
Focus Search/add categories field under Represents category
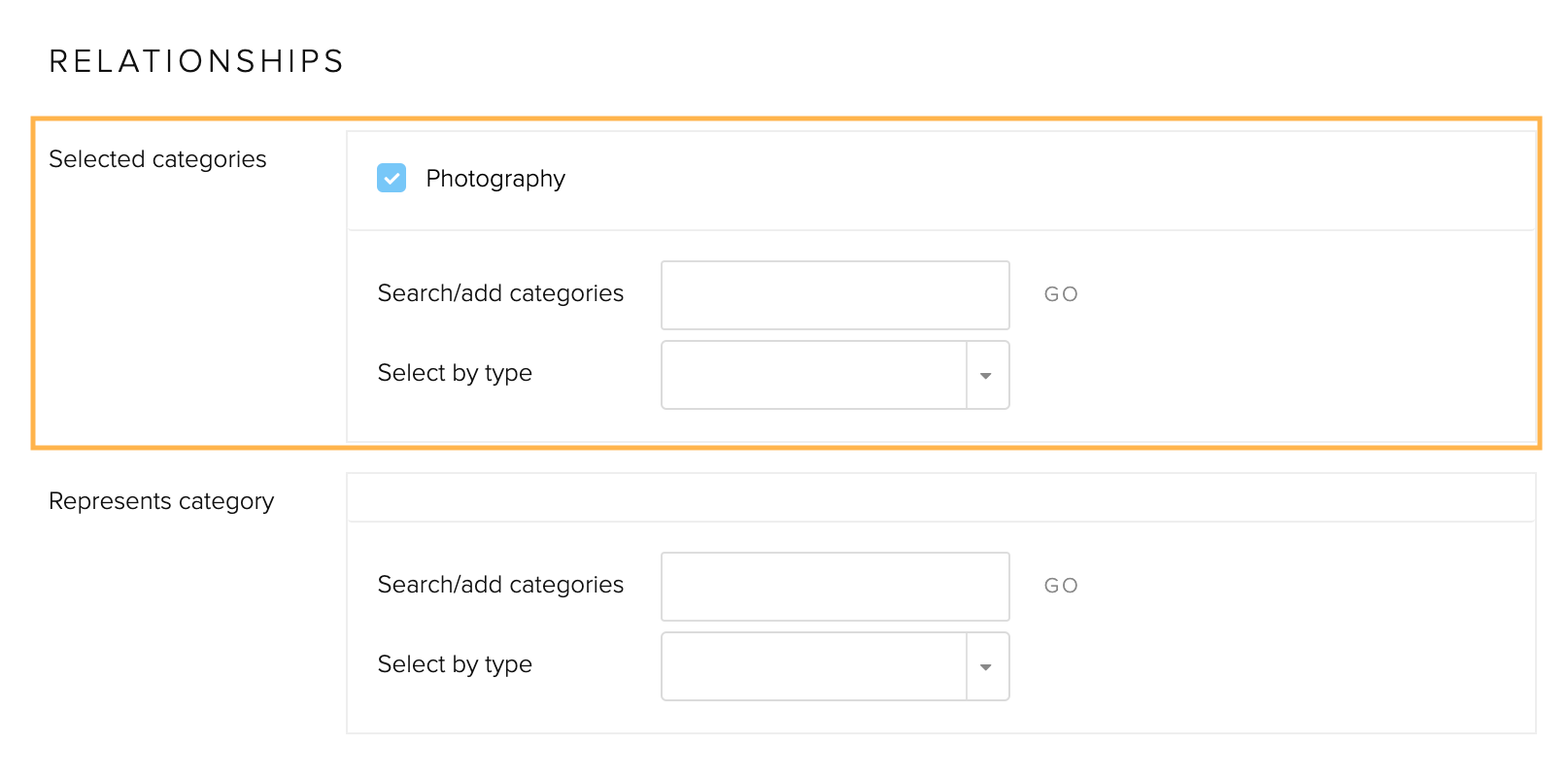(835, 587)
